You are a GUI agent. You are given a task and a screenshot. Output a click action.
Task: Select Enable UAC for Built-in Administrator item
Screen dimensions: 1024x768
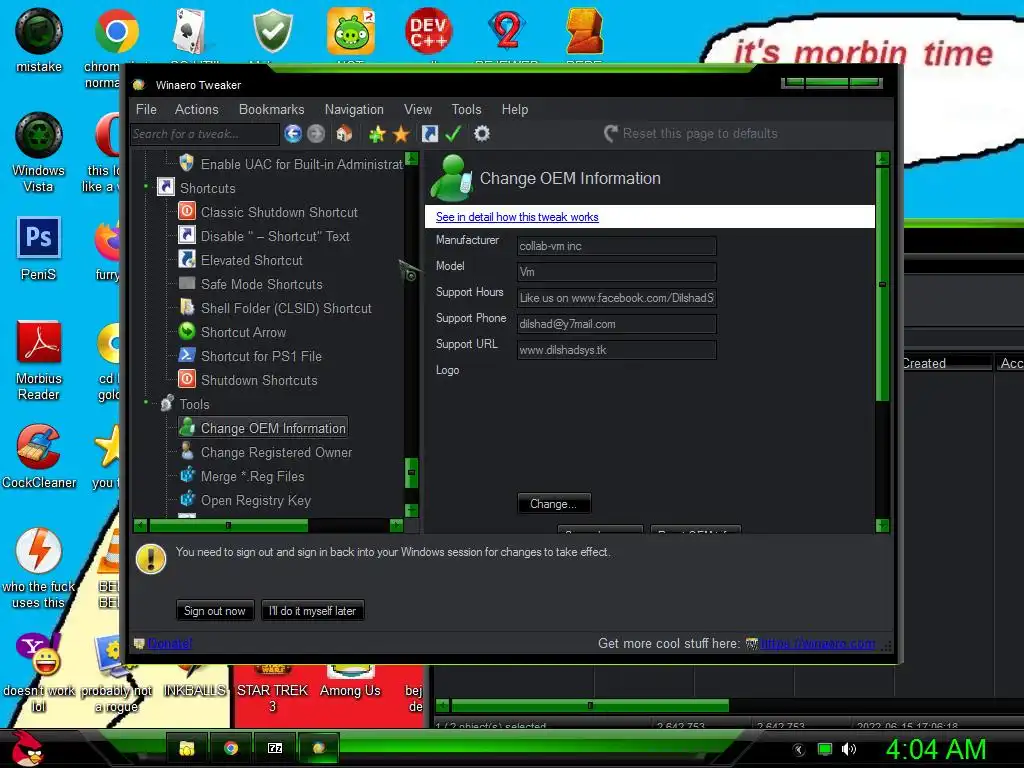tap(302, 164)
